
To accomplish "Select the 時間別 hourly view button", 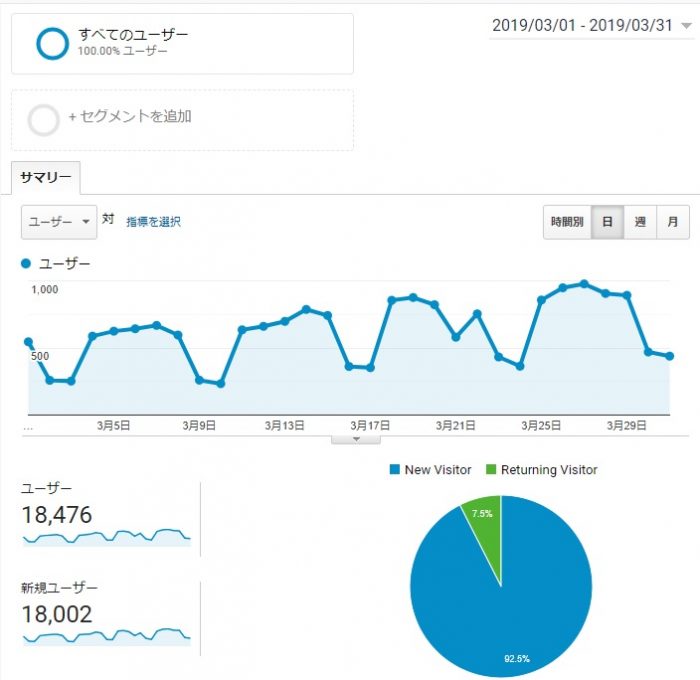I will click(x=566, y=222).
